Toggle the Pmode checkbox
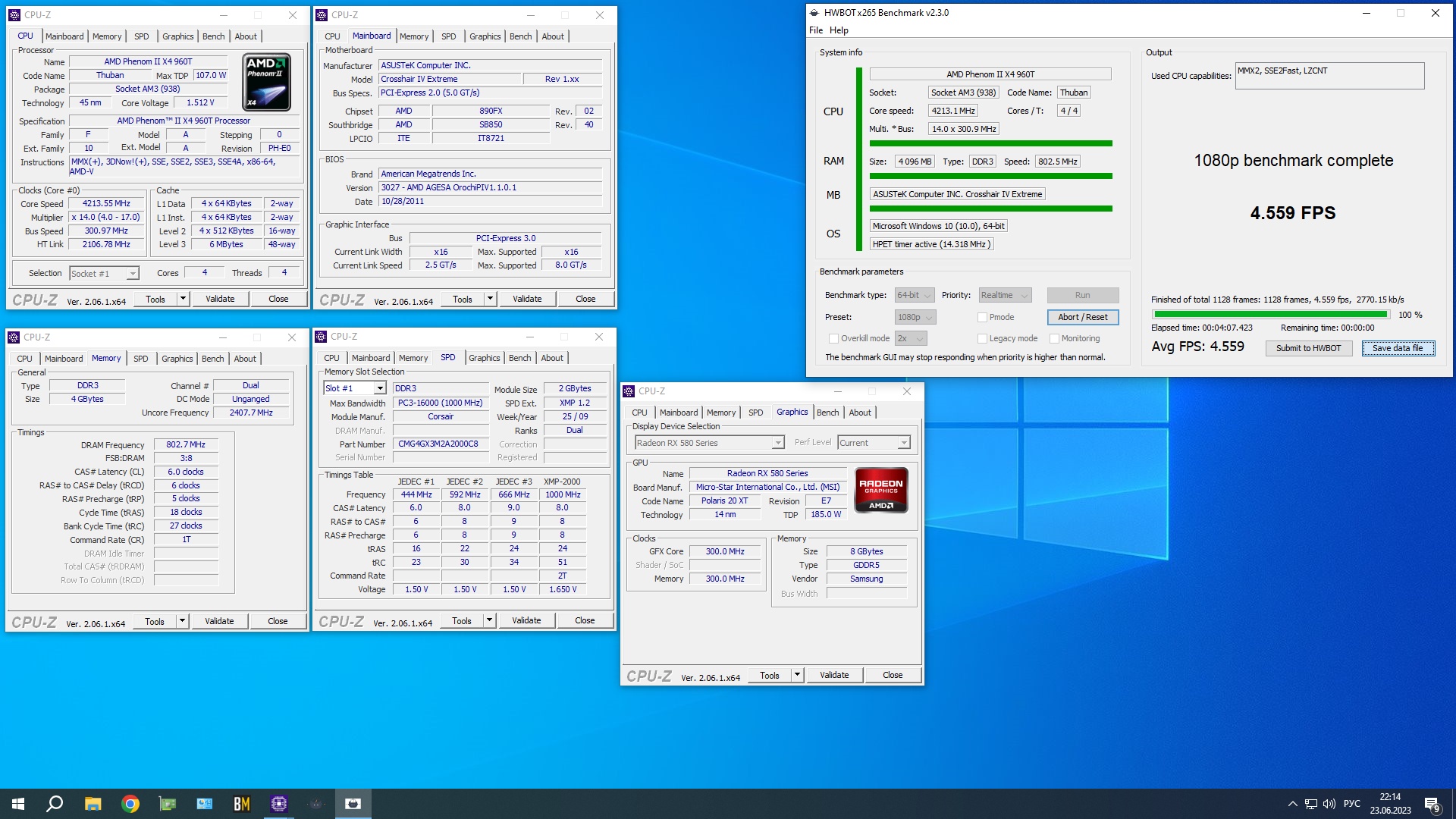The width and height of the screenshot is (1456, 819). tap(982, 318)
